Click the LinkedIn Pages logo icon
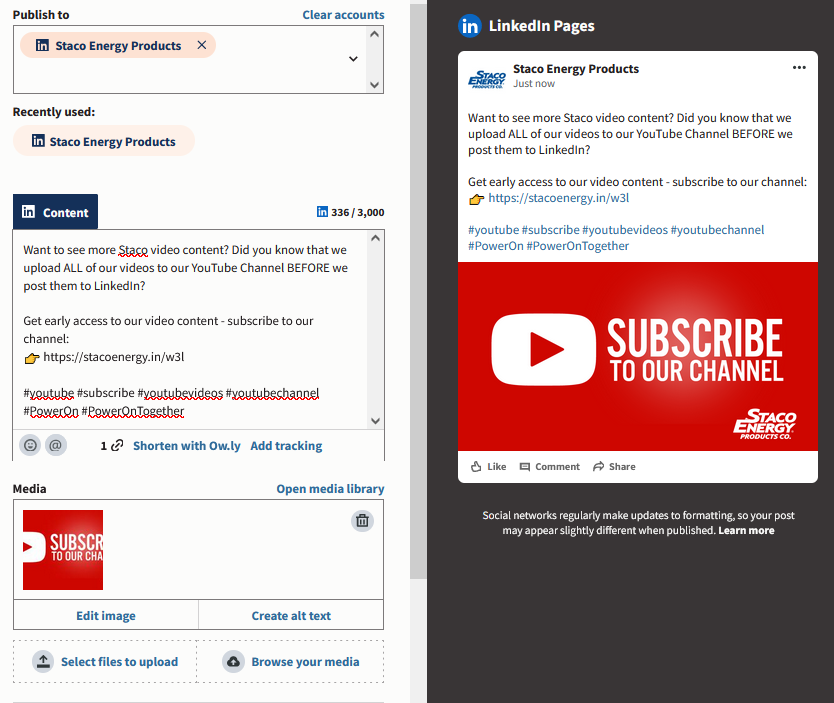 (x=470, y=26)
